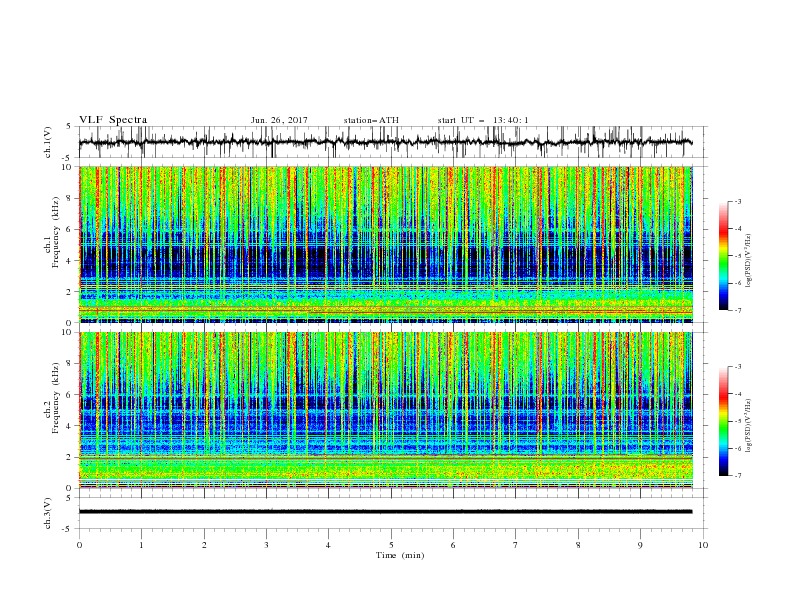Click the "9" tick on the time axis
Image resolution: width=792 pixels, height=612 pixels.
[x=640, y=545]
